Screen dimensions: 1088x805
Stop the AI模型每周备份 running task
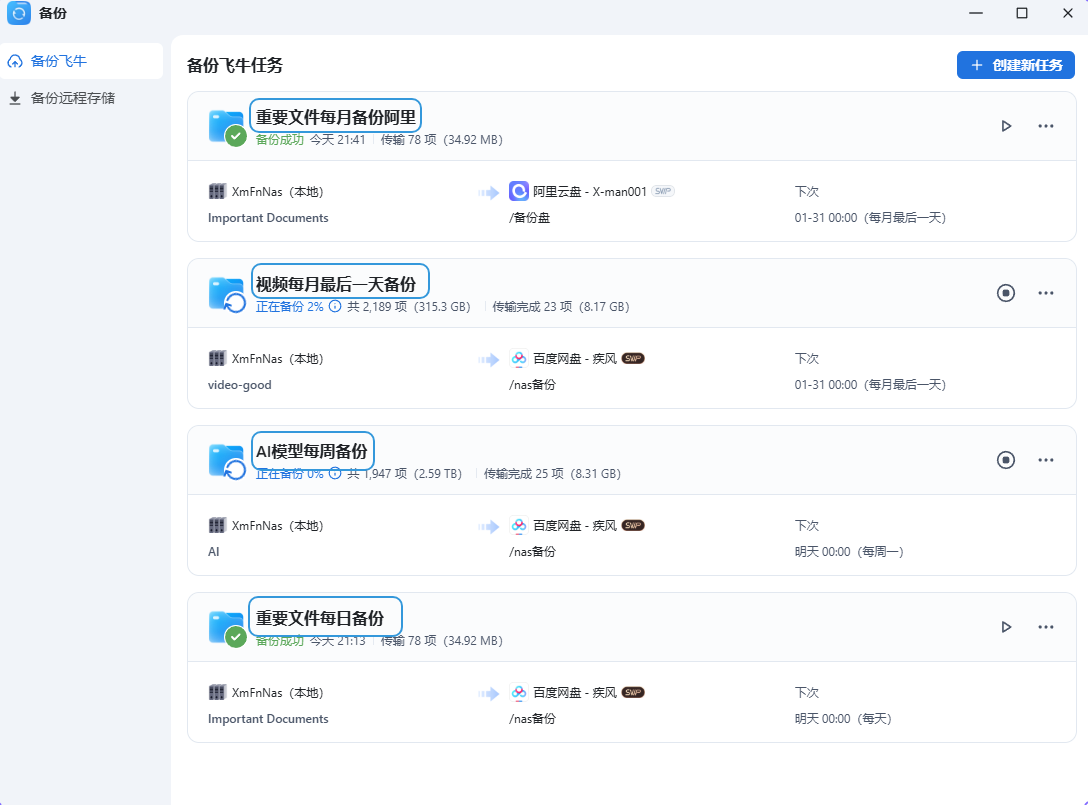1006,460
